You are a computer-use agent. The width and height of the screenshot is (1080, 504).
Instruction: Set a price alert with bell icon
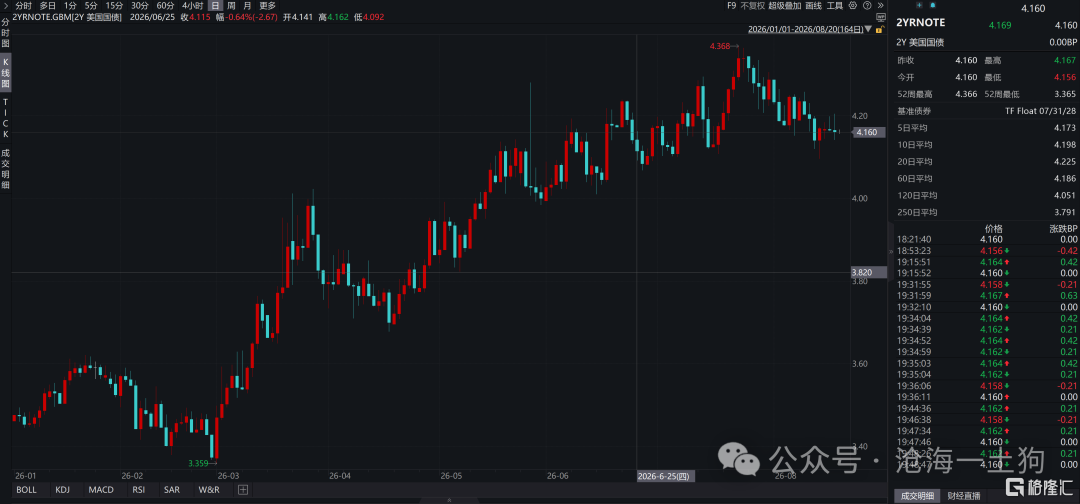pos(935,6)
